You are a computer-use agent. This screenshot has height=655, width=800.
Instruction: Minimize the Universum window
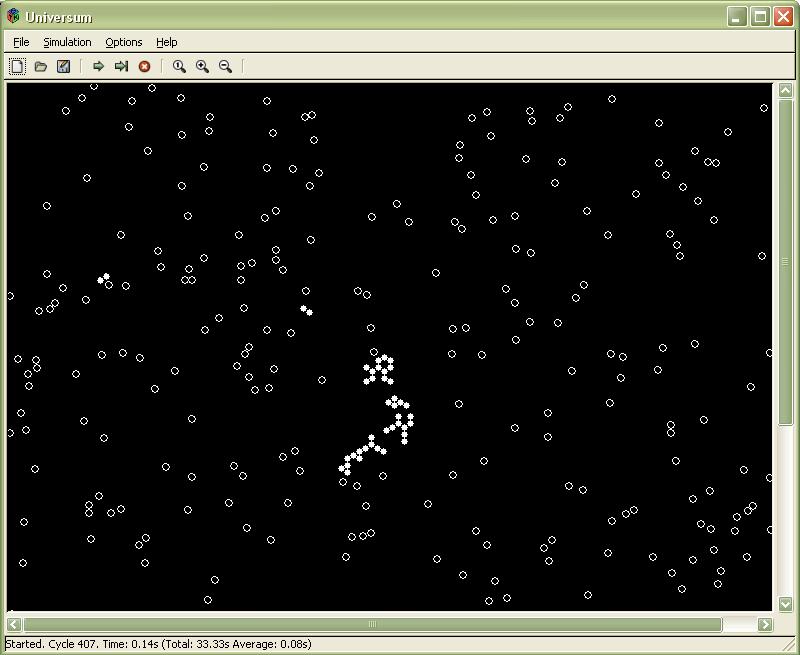point(736,16)
